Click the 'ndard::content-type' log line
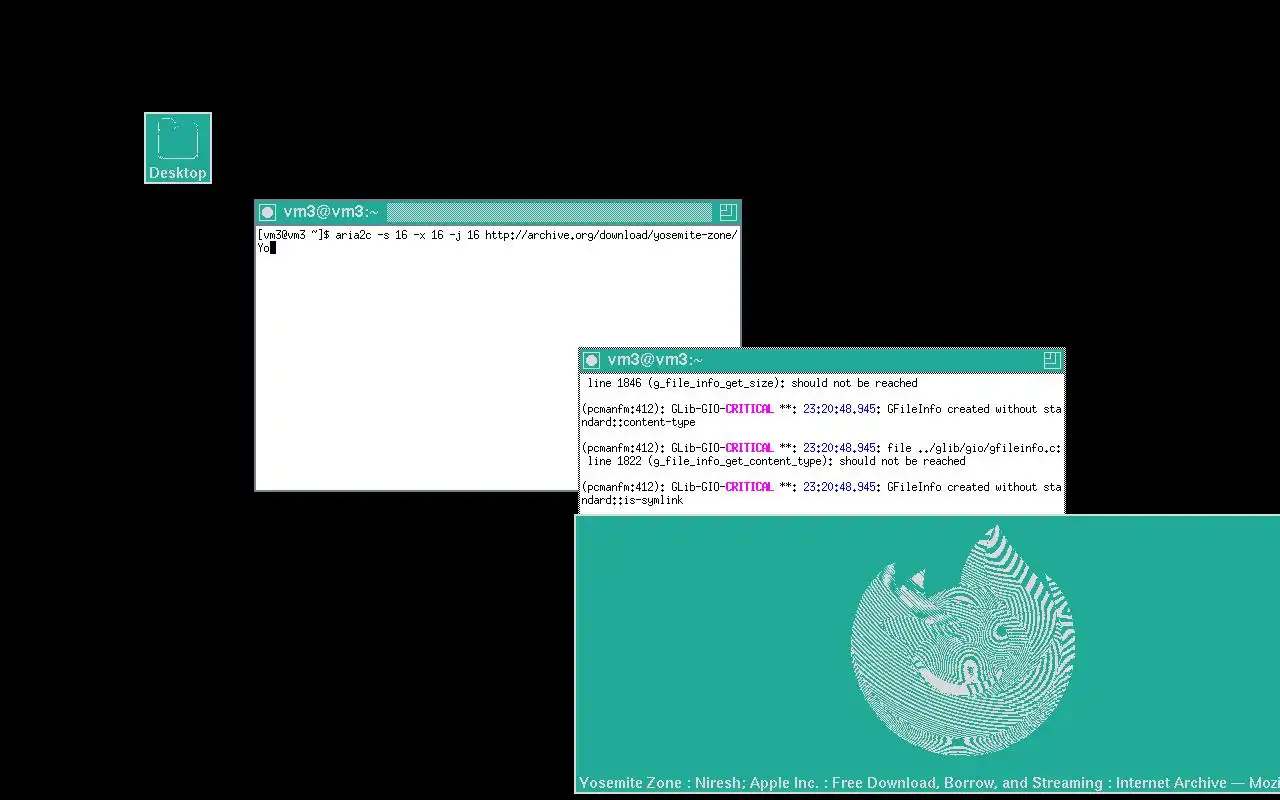This screenshot has height=800, width=1280. click(x=638, y=422)
